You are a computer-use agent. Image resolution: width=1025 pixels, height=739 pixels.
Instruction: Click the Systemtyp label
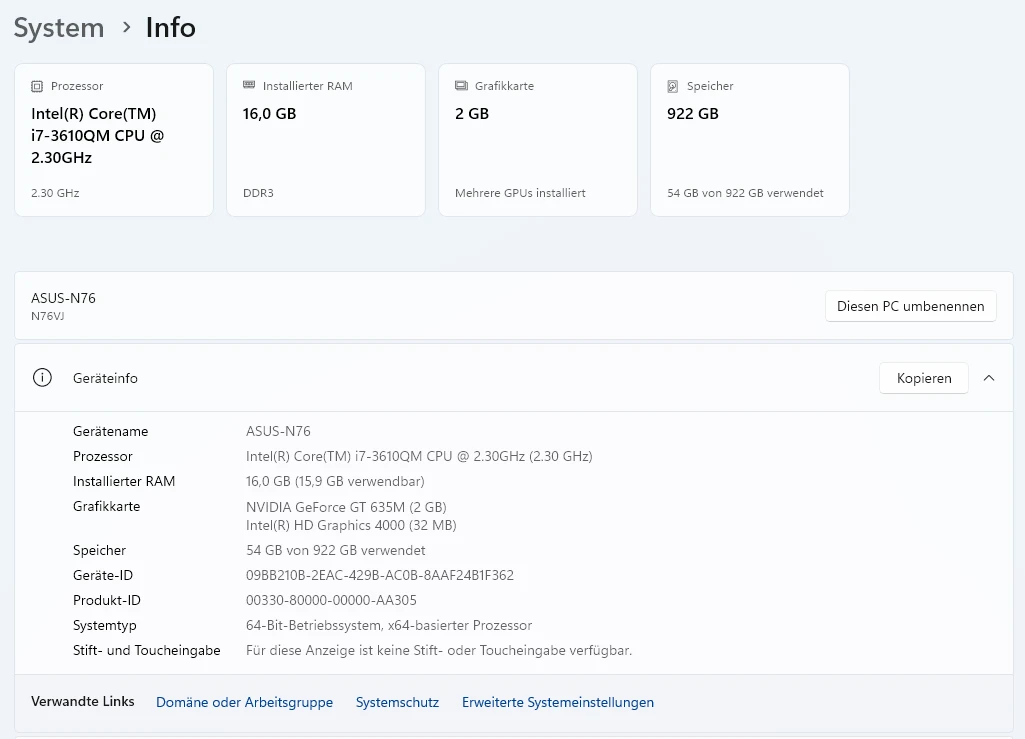point(105,625)
